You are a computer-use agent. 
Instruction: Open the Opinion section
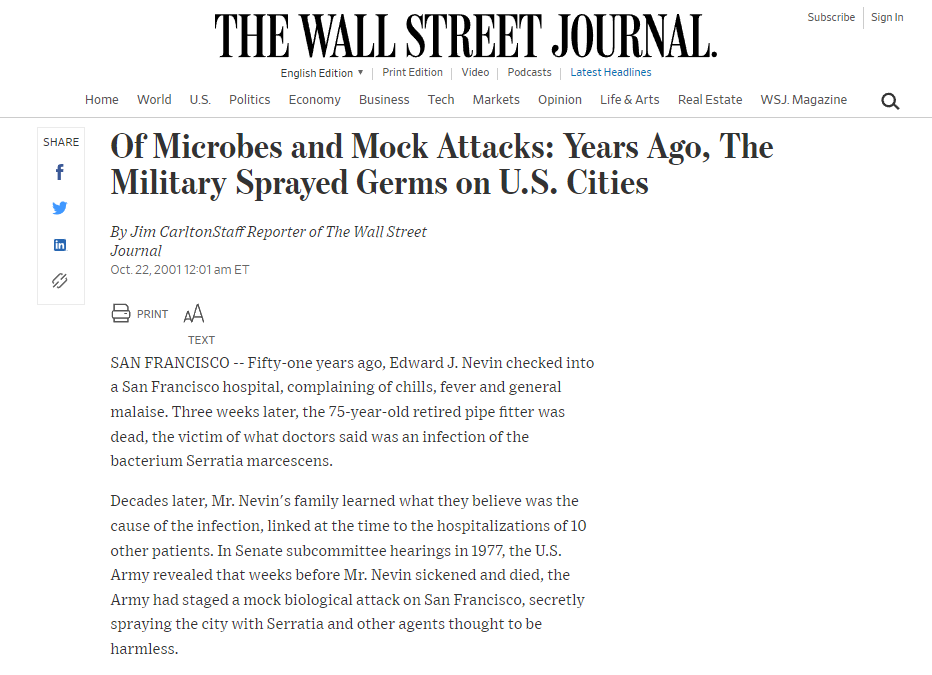(560, 100)
